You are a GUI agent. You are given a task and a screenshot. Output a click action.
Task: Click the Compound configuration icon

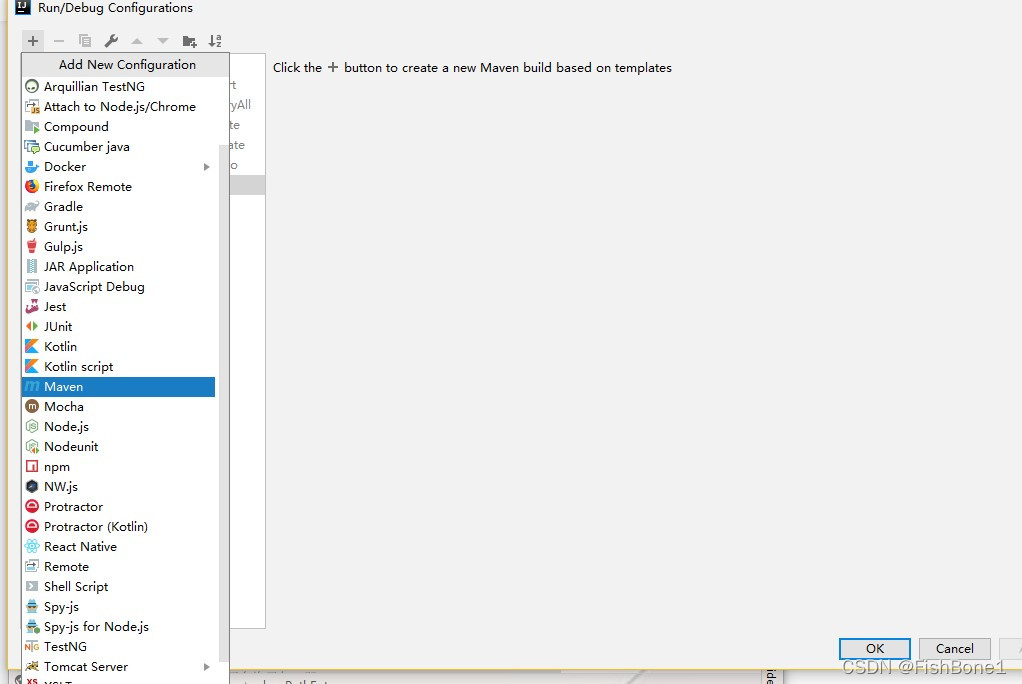tap(32, 126)
